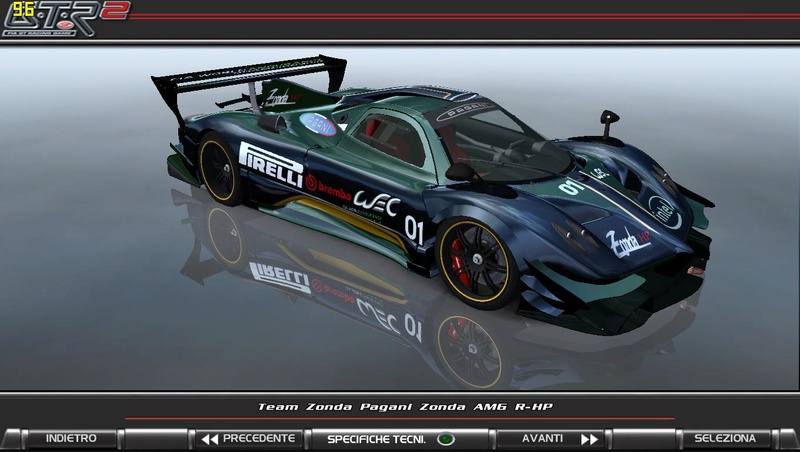
Task: Click the Pirelli logo on the car side
Action: pos(271,165)
